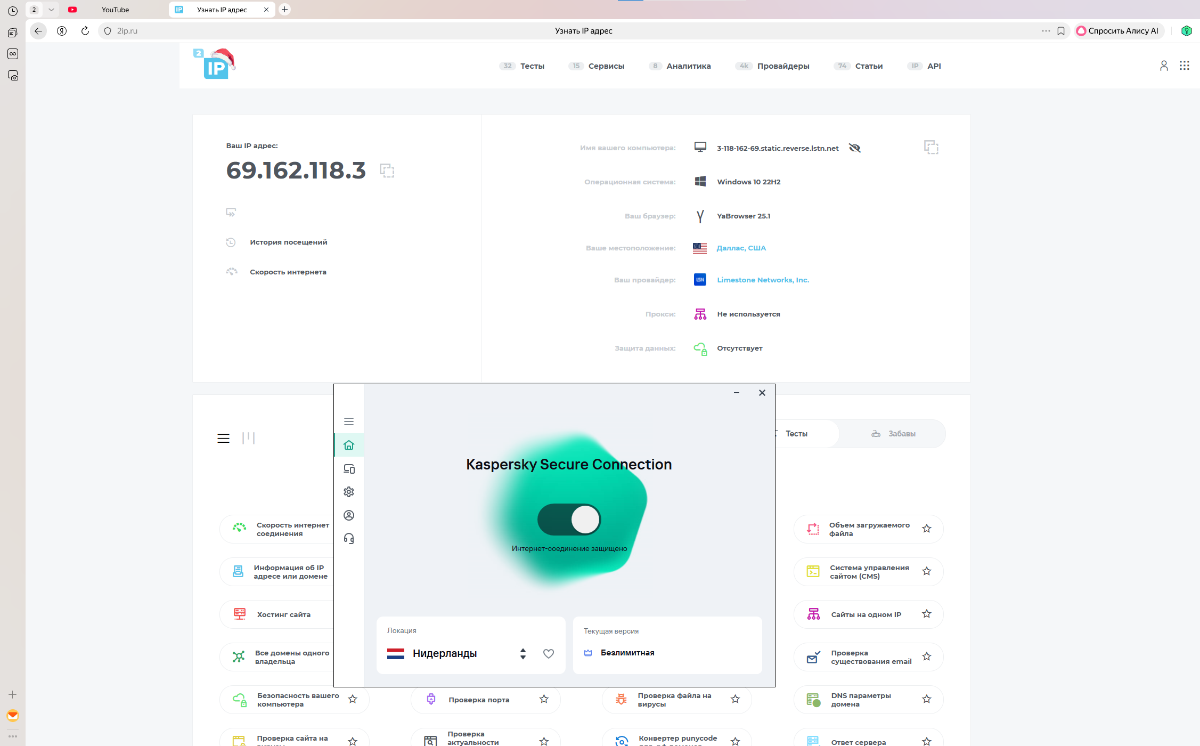The height and width of the screenshot is (746, 1200).
Task: Go back in browser
Action: pyautogui.click(x=39, y=31)
